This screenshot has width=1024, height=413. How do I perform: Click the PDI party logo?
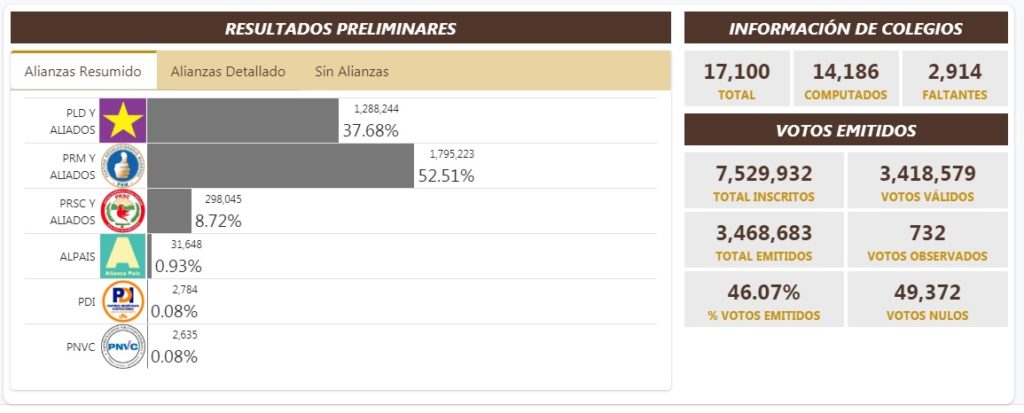coord(123,301)
